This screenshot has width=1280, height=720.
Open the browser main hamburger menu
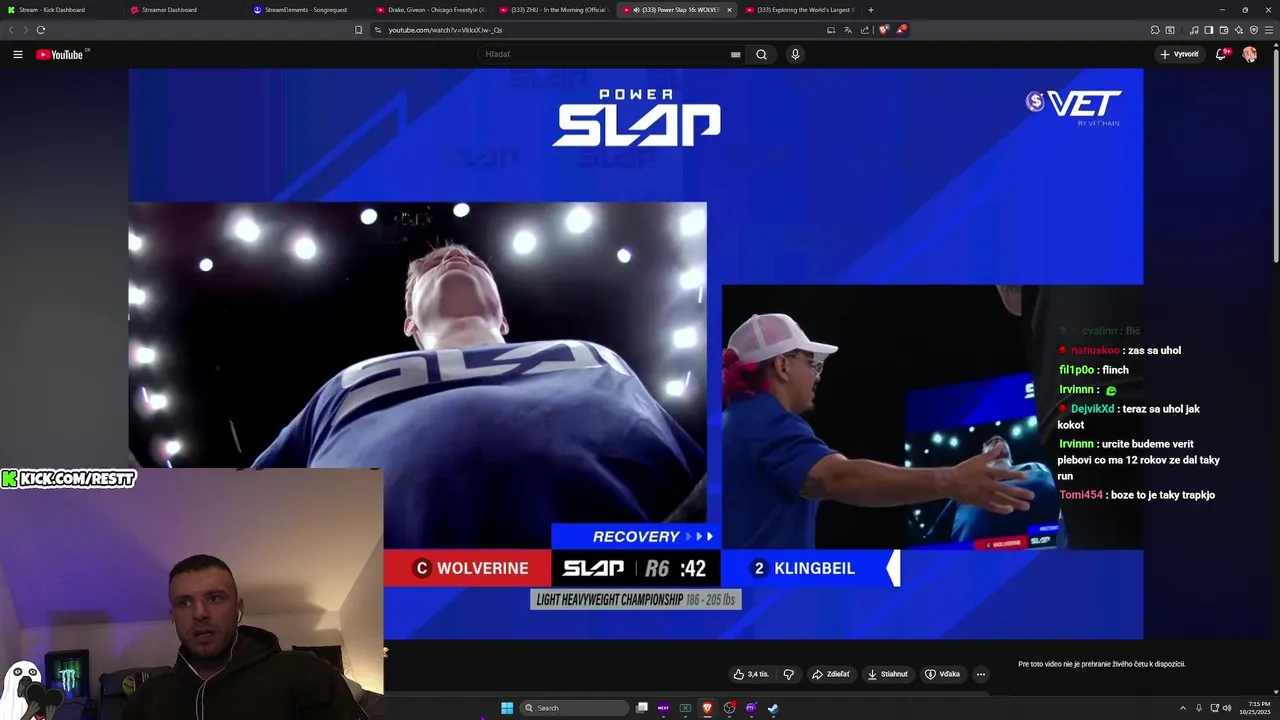pos(1269,30)
